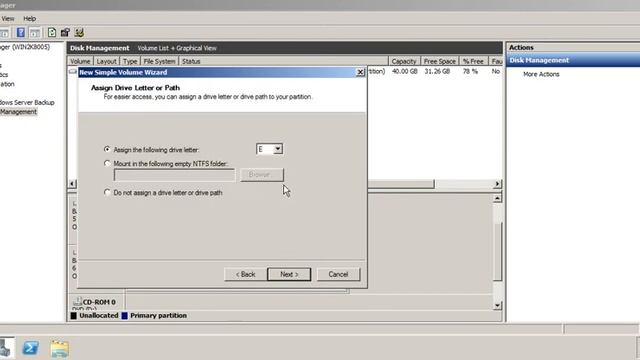Select Mount in the following empty NTFS folder

(x=107, y=163)
